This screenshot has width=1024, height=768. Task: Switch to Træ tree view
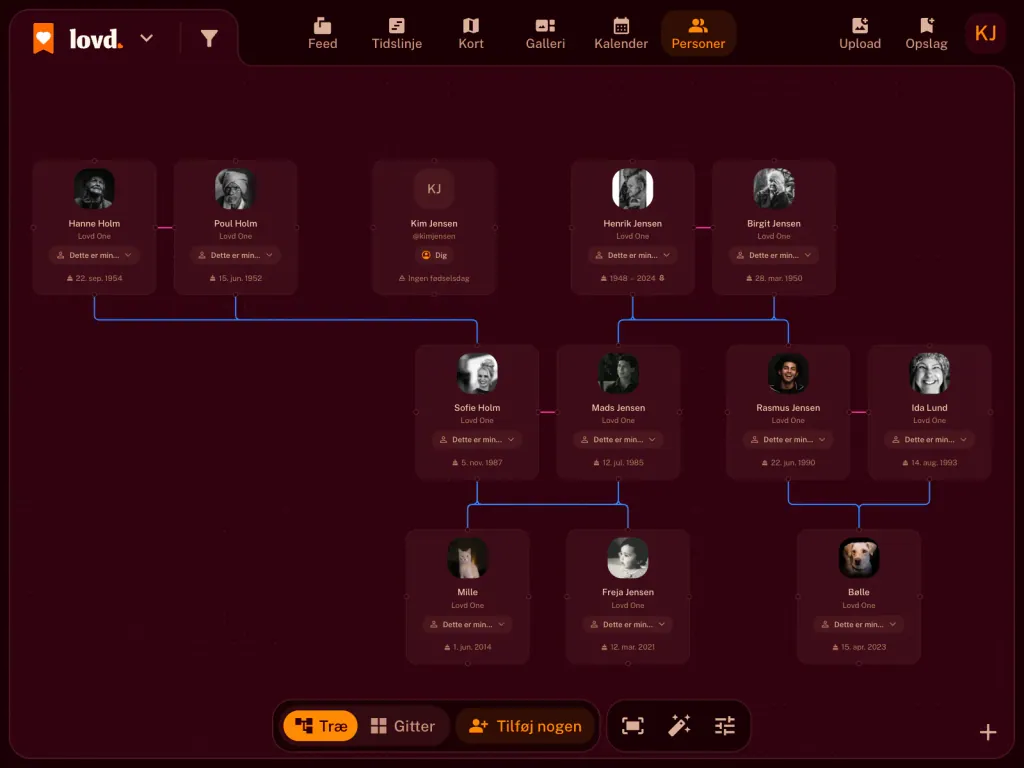[x=321, y=726]
